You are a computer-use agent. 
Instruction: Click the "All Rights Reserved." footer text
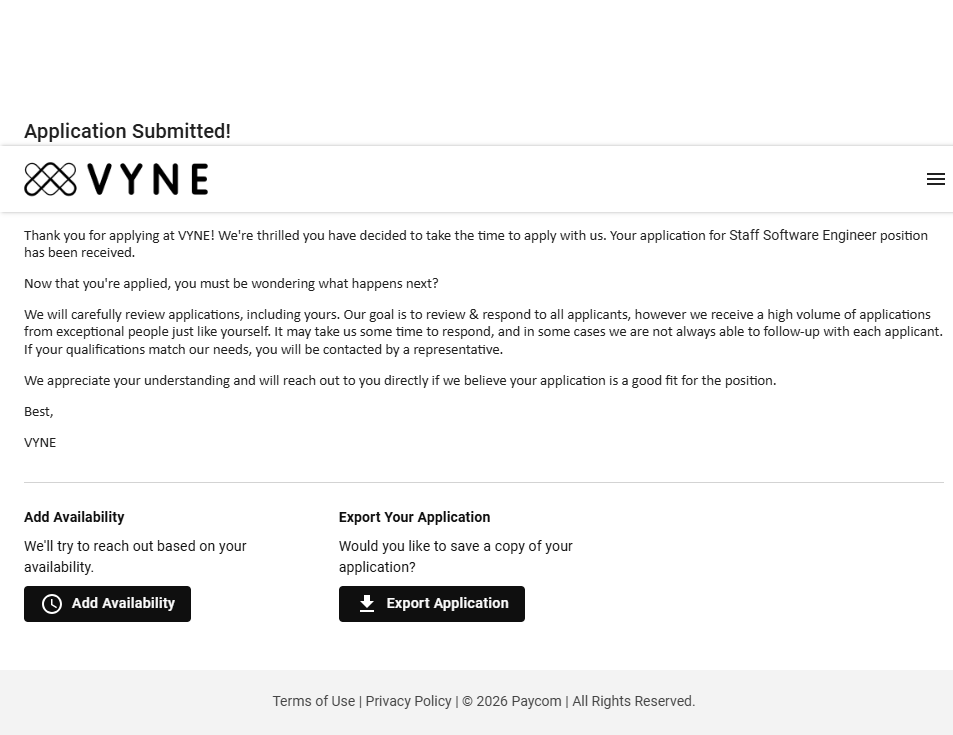[633, 701]
